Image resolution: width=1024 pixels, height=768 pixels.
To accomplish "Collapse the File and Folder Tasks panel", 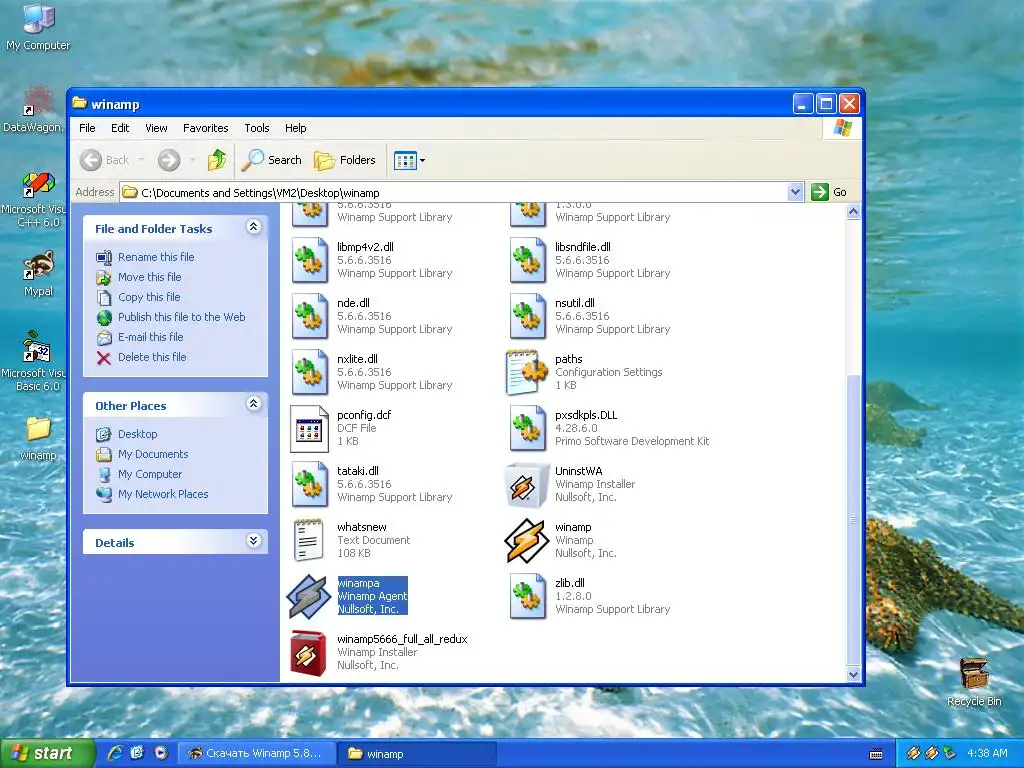I will [253, 227].
